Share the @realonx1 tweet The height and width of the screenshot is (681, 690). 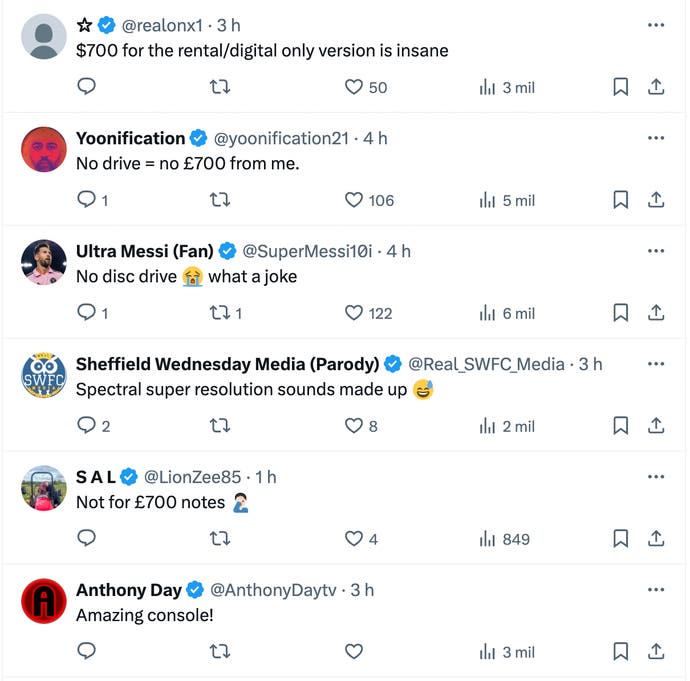pos(656,87)
